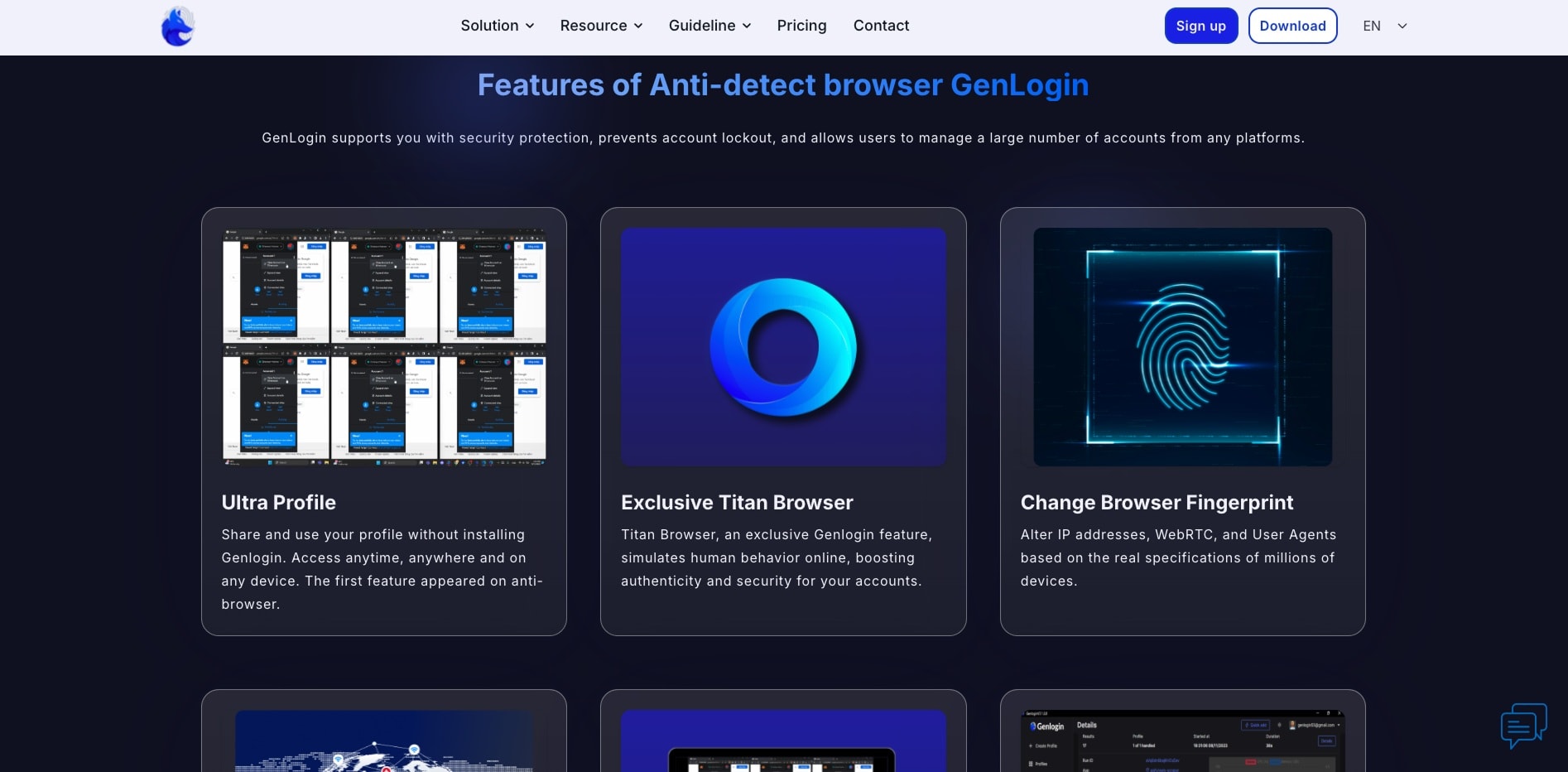
Task: Open the Contact page
Action: (x=881, y=26)
